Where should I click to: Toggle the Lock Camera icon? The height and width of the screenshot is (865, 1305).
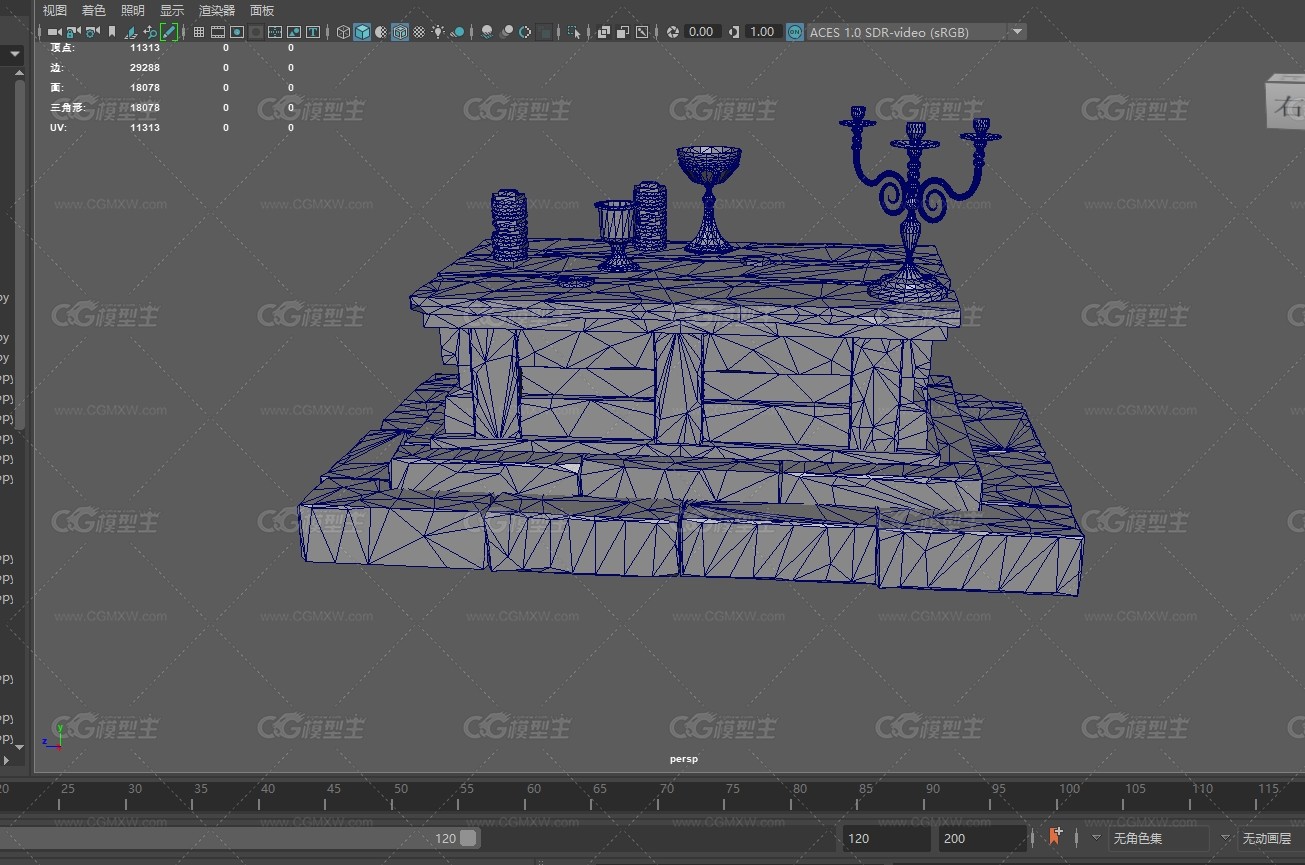pyautogui.click(x=73, y=32)
